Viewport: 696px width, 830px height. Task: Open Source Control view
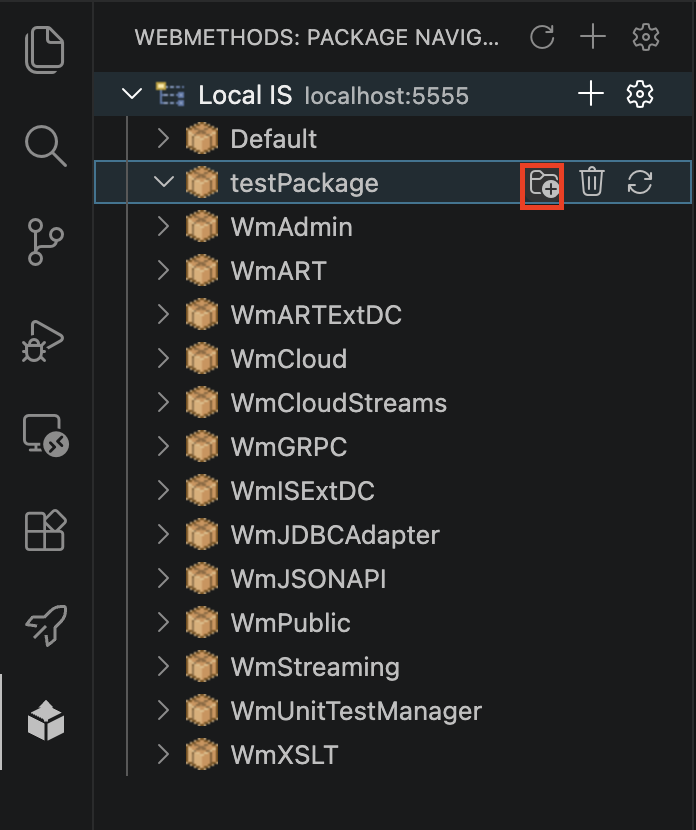(46, 242)
